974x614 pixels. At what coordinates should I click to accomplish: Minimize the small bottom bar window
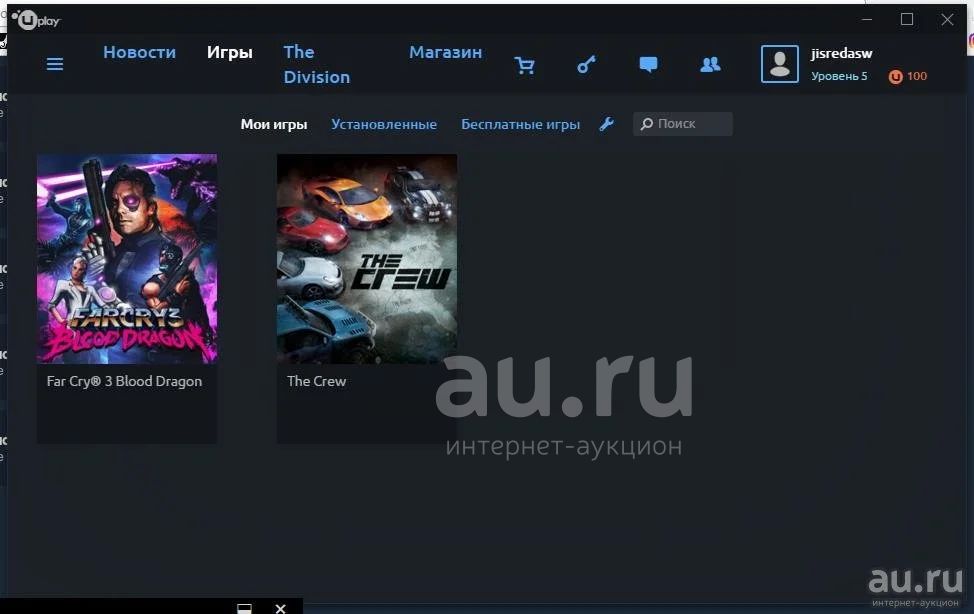pos(245,608)
